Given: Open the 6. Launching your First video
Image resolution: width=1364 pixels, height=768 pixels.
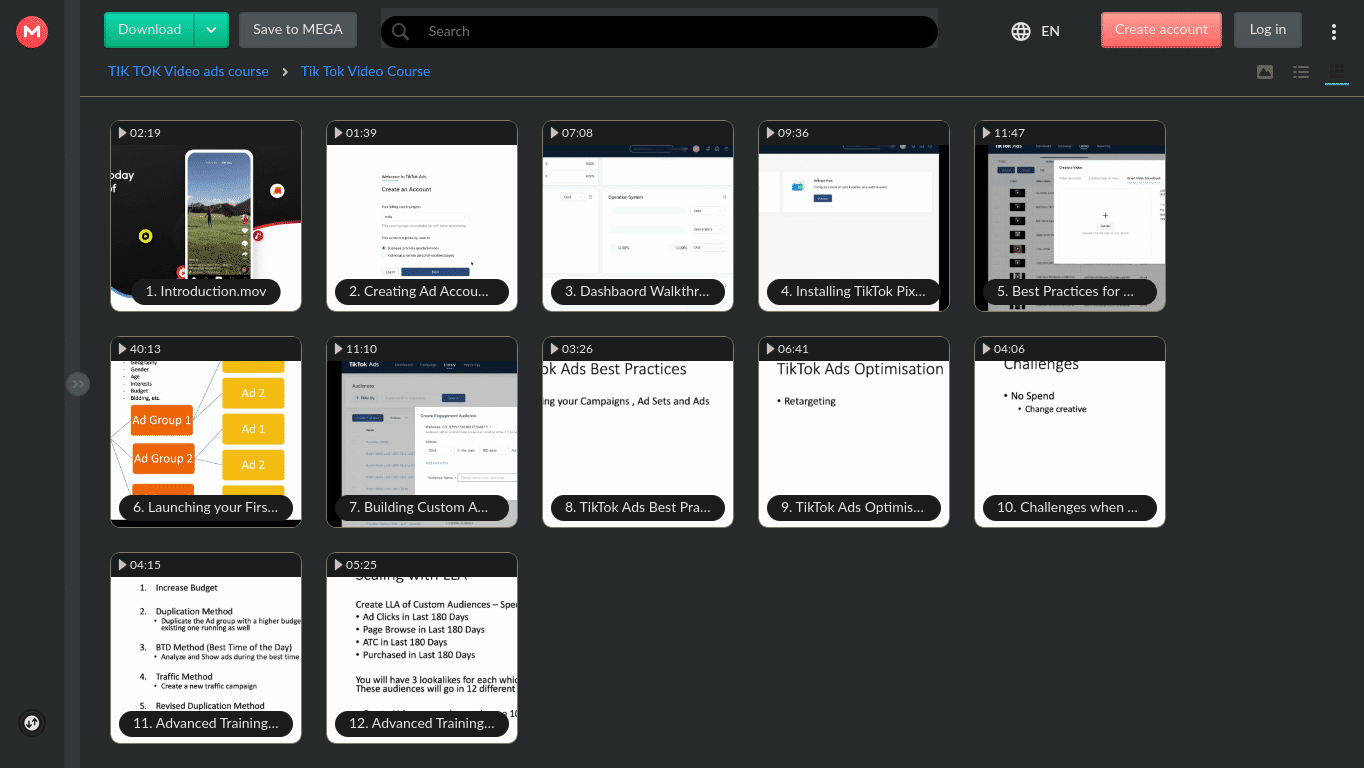Looking at the screenshot, I should tap(206, 432).
